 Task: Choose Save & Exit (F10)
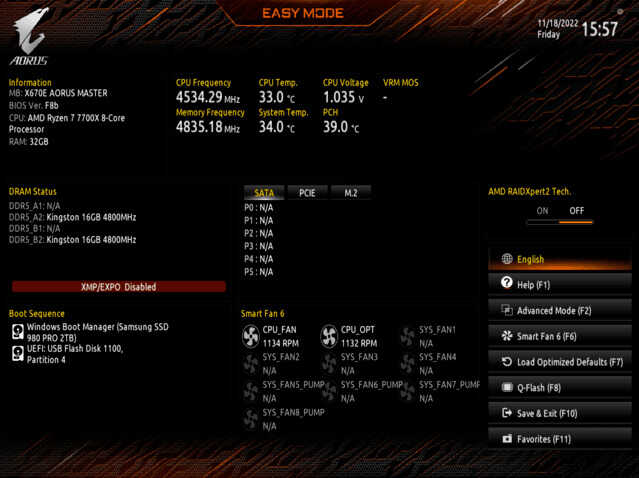[x=560, y=413]
